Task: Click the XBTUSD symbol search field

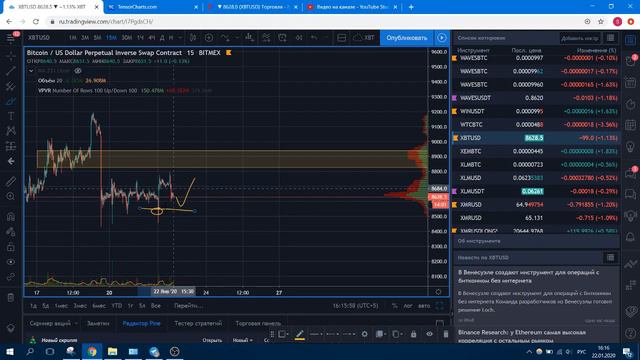Action: pos(39,38)
